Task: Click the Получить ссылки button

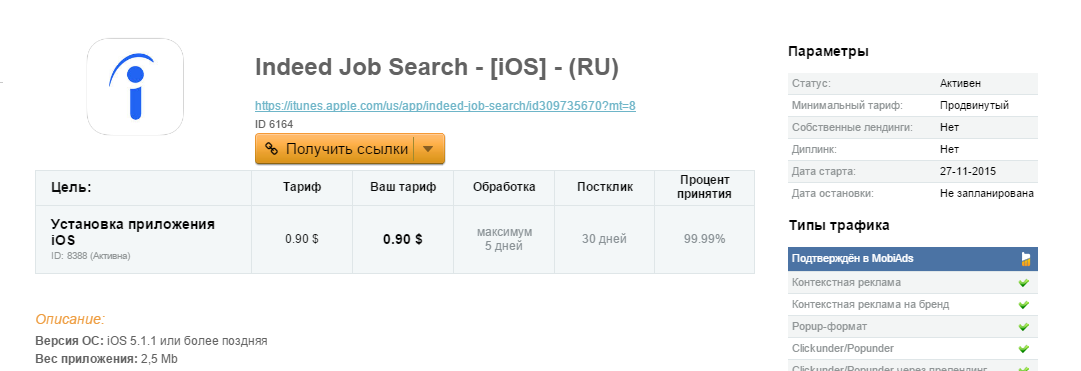Action: [x=350, y=148]
